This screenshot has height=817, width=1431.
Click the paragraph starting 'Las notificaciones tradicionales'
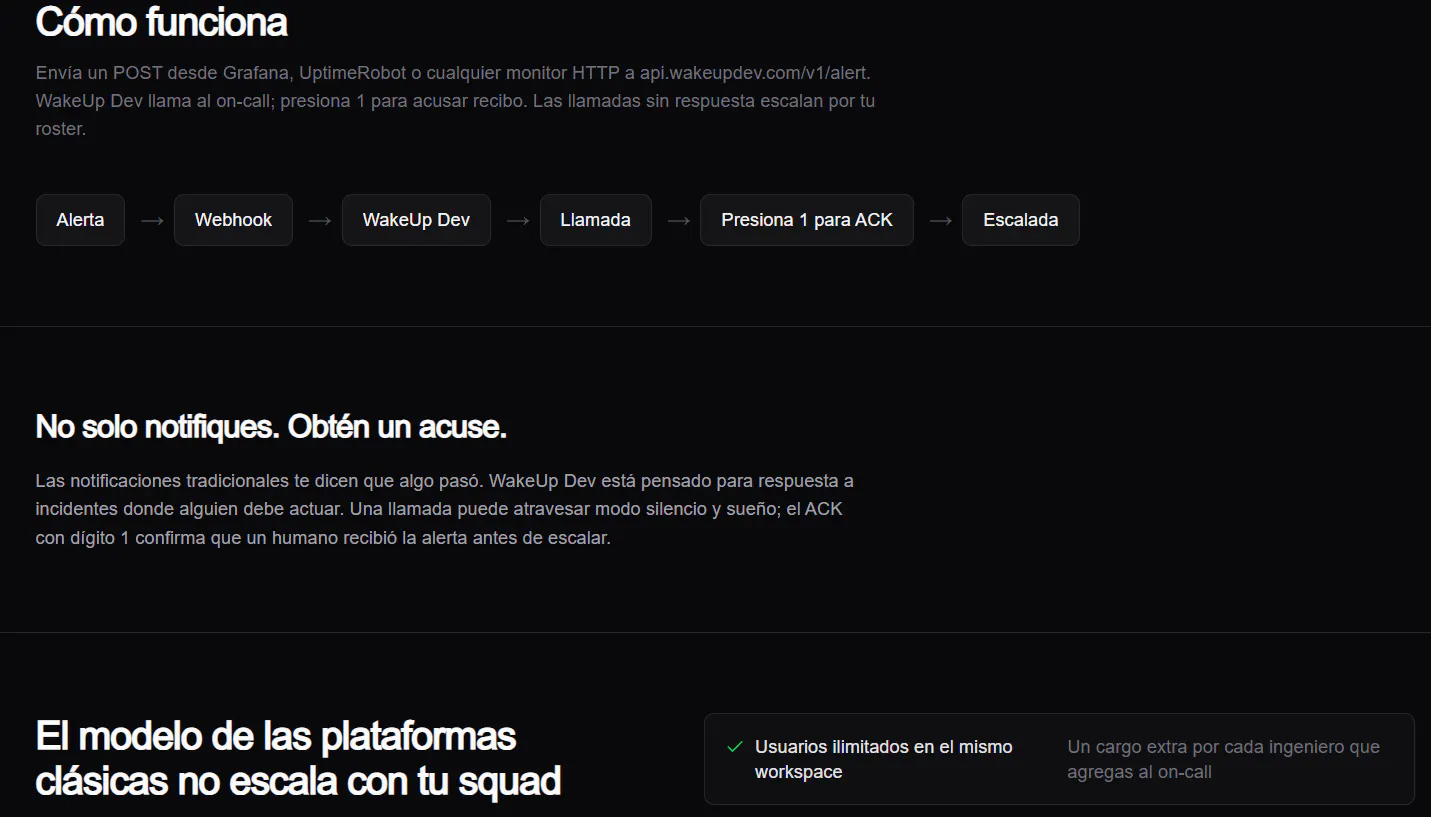click(445, 509)
